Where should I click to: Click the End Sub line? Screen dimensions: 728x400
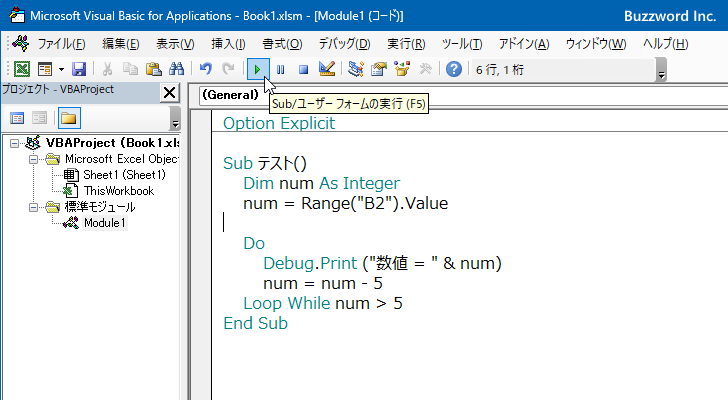pyautogui.click(x=255, y=323)
